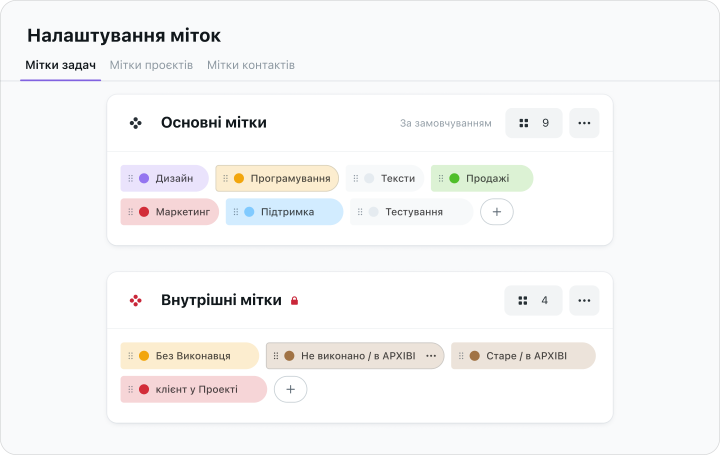Click the Основні мітки group title
This screenshot has height=455, width=720.
[214, 123]
